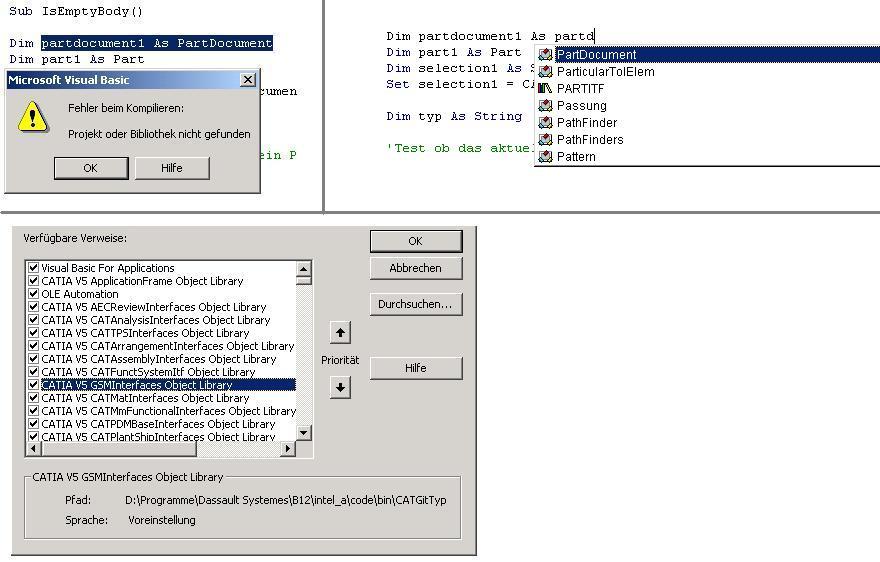Screen dimensions: 880x562
Task: Close the Microsoft Visual Basic error dialog
Action: coord(248,80)
